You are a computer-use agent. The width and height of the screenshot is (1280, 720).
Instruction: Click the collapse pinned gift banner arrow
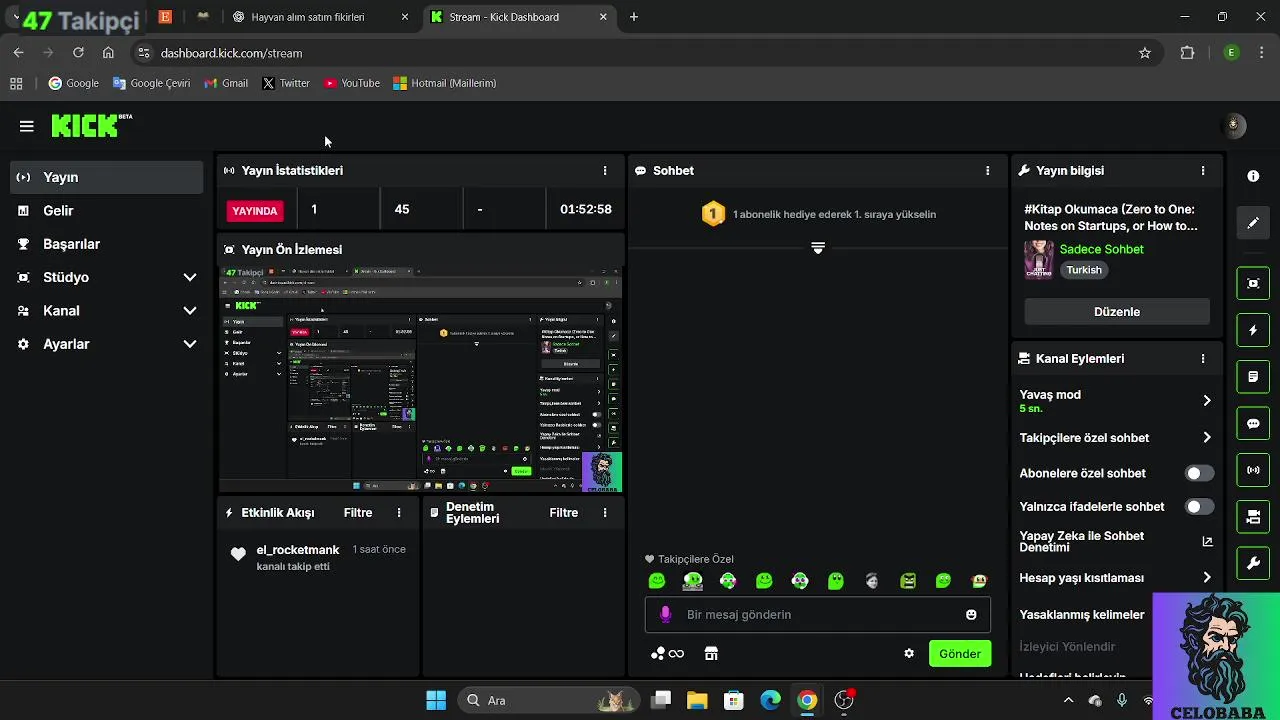(x=818, y=248)
